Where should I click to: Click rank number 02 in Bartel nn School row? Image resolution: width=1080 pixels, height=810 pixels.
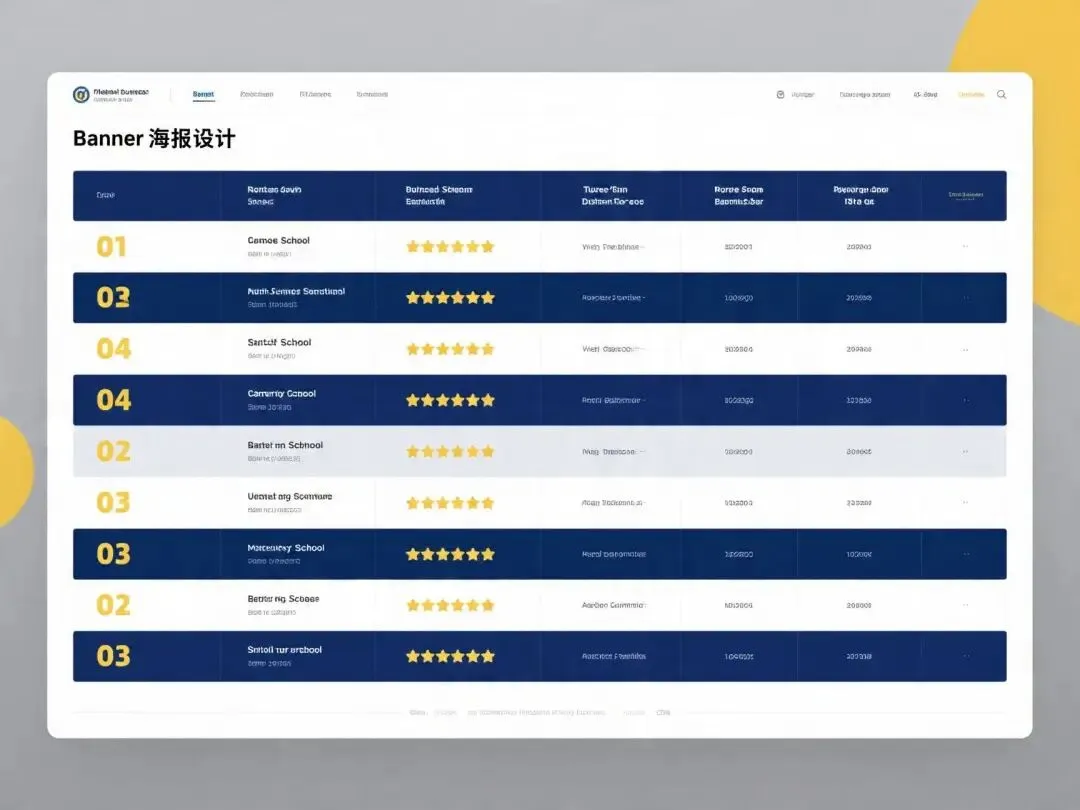[x=114, y=452]
